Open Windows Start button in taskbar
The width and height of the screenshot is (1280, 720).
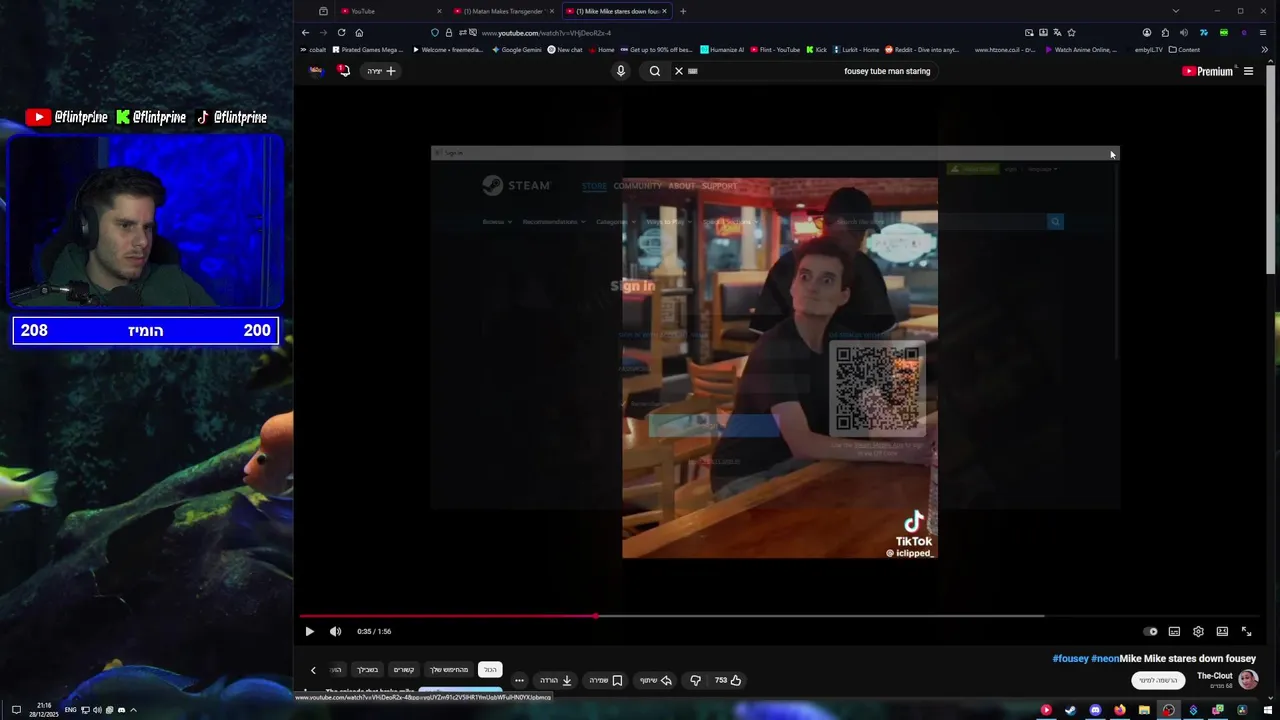(x=1266, y=710)
